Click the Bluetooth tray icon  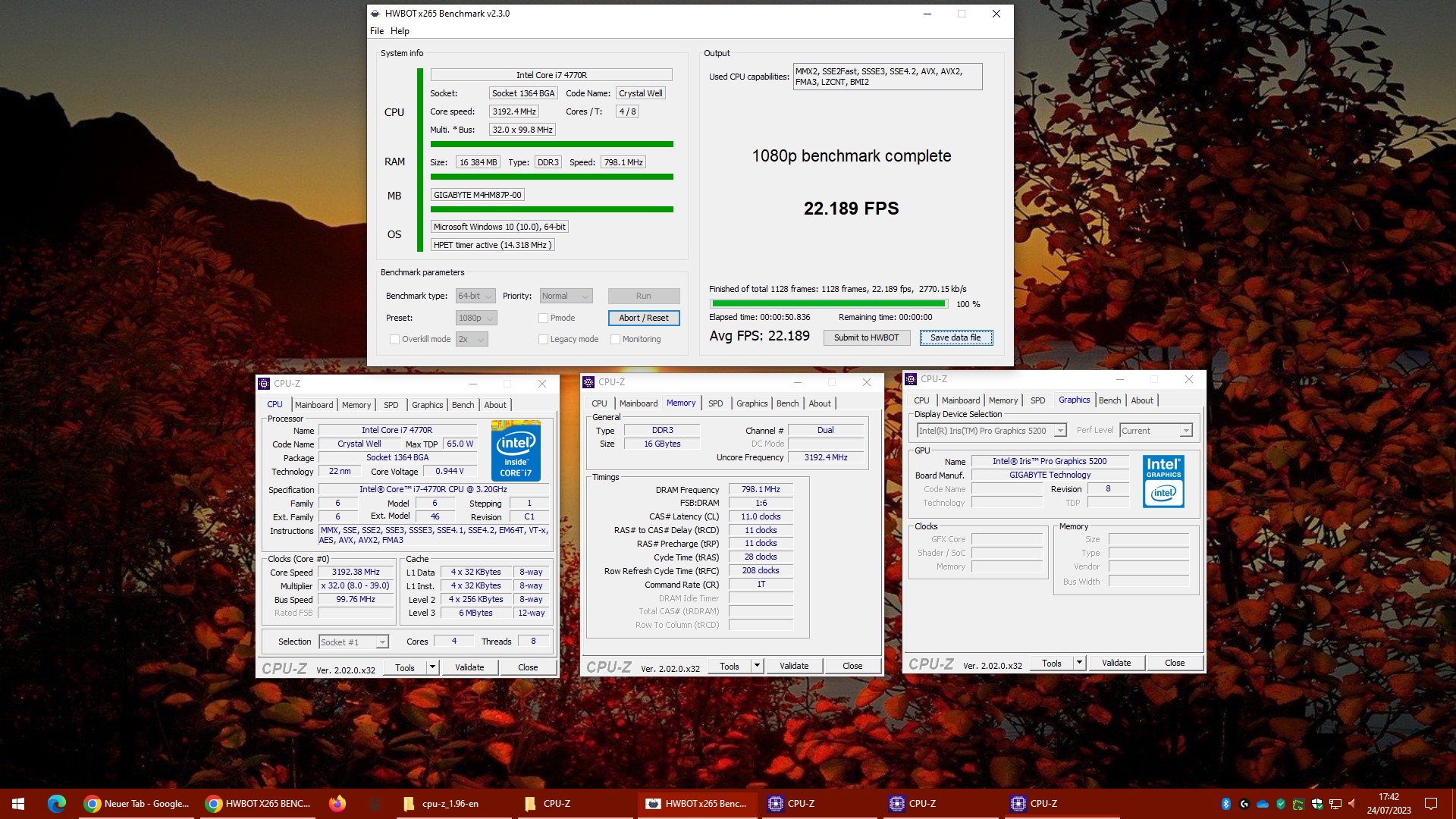coord(1225,804)
